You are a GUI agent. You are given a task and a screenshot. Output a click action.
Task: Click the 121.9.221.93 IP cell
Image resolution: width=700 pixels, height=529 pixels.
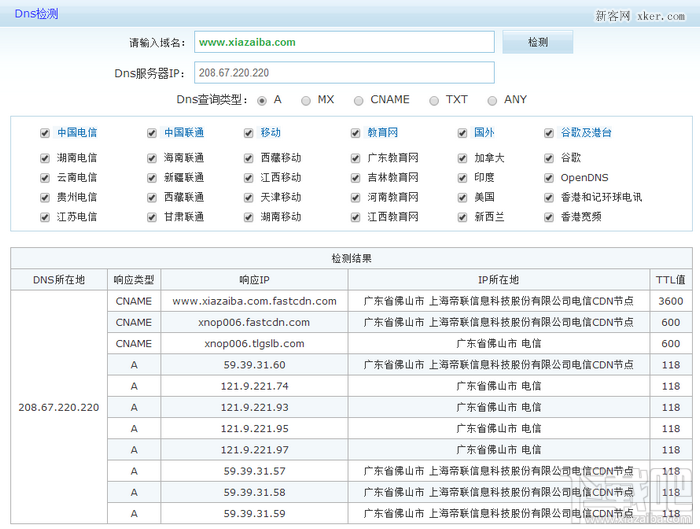pyautogui.click(x=254, y=408)
